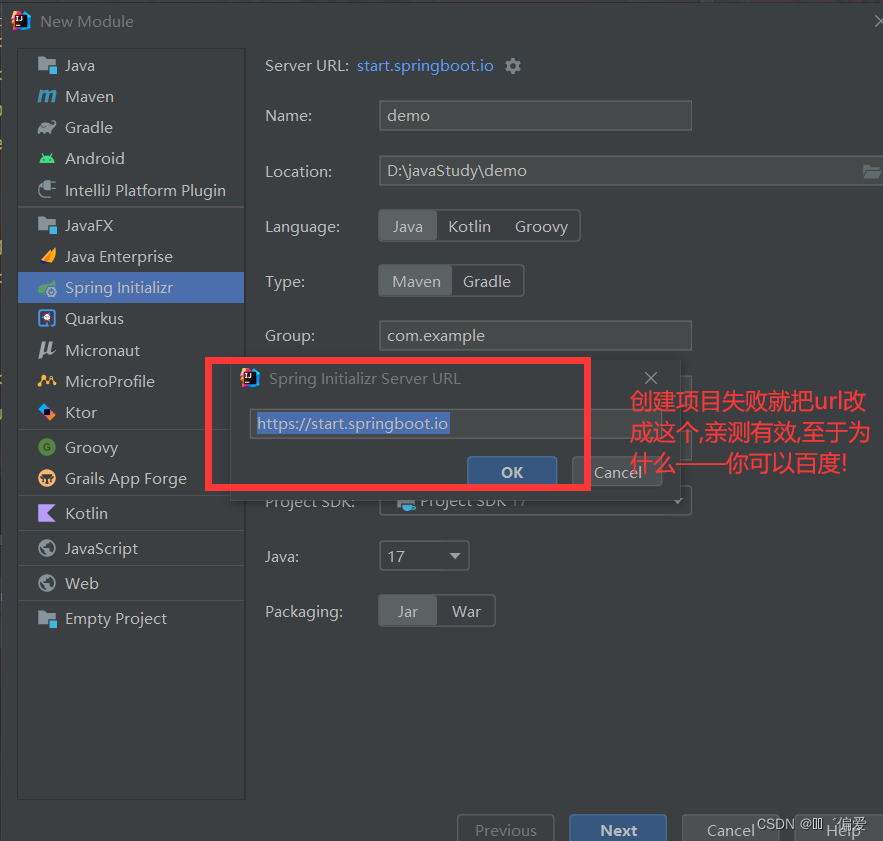Click the Kotlin K icon
This screenshot has width=883, height=841.
coord(47,513)
